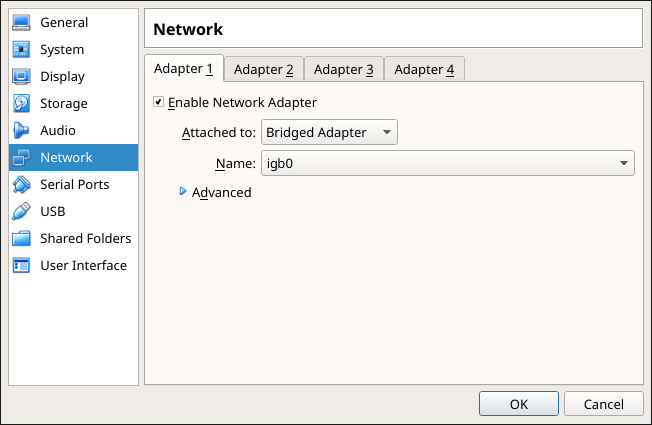Select the User Interface icon
The height and width of the screenshot is (425, 652).
point(22,266)
